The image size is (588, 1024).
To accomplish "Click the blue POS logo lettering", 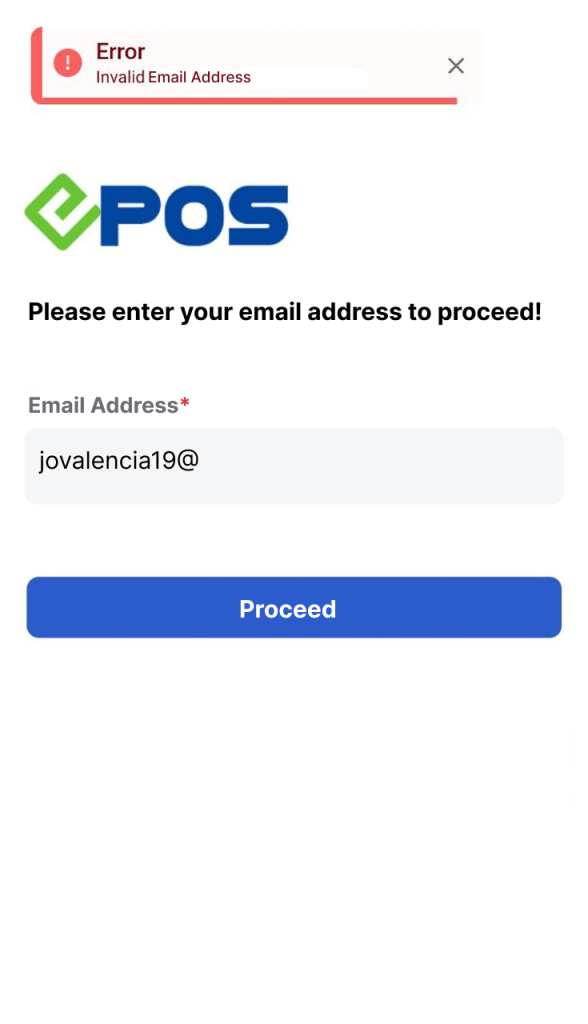I will [x=194, y=216].
